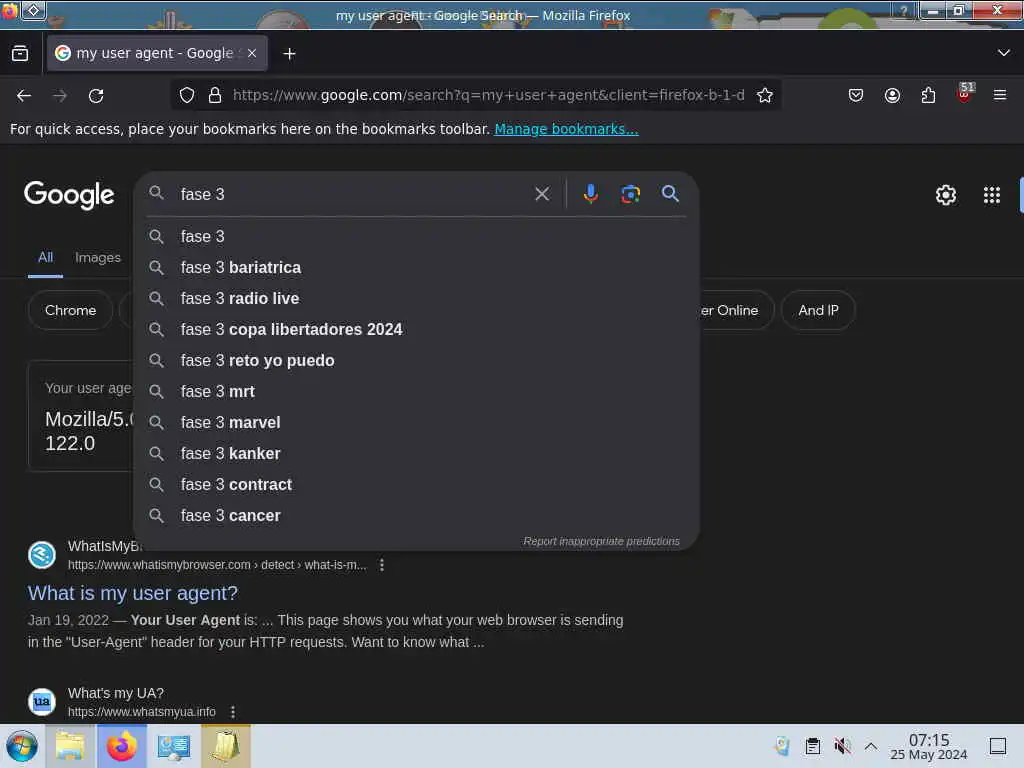Click the Firefox taskbar icon

pyautogui.click(x=121, y=746)
